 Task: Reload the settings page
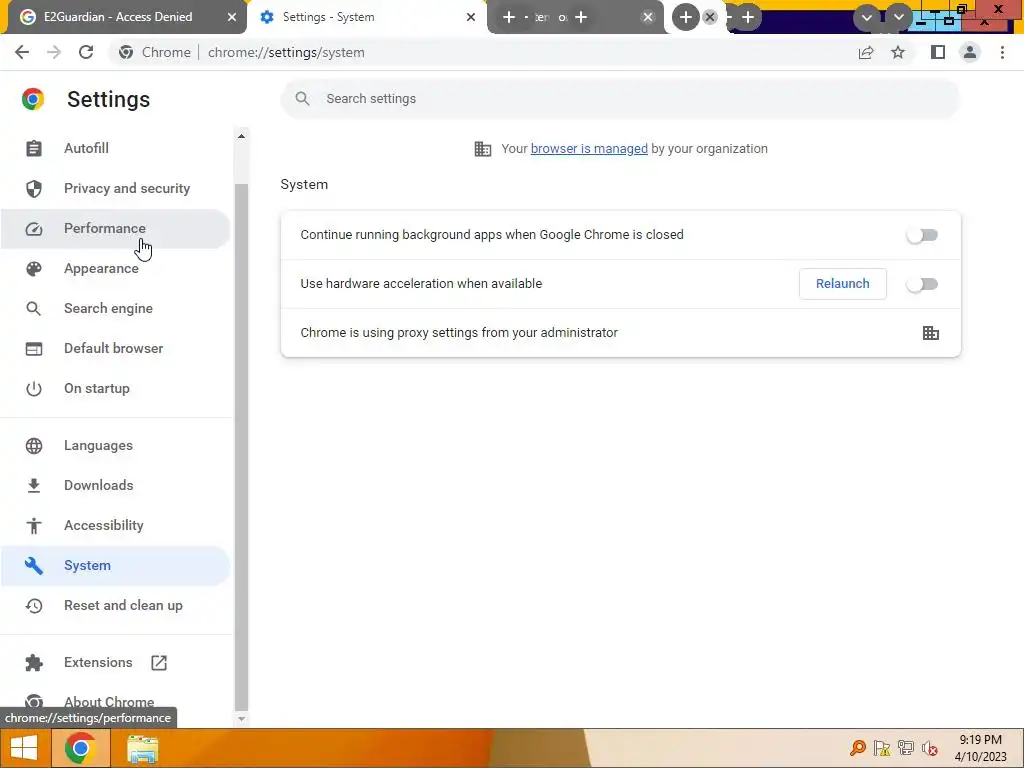[86, 52]
